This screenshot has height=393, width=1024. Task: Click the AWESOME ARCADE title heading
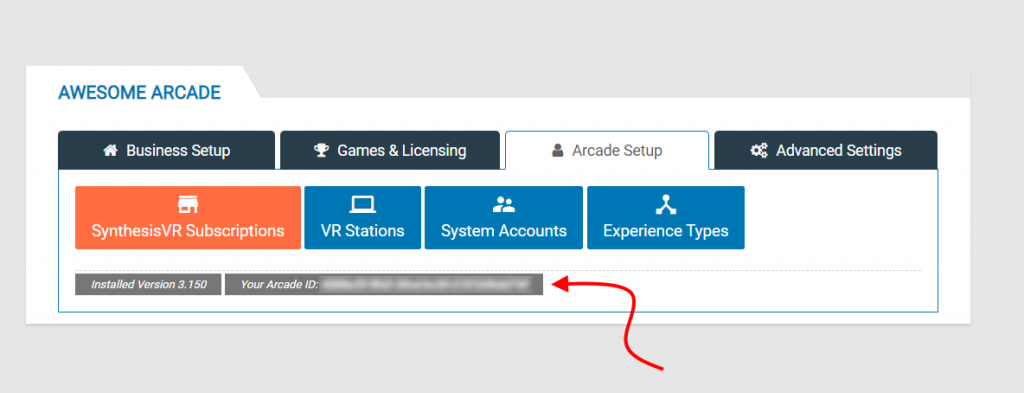tap(139, 93)
